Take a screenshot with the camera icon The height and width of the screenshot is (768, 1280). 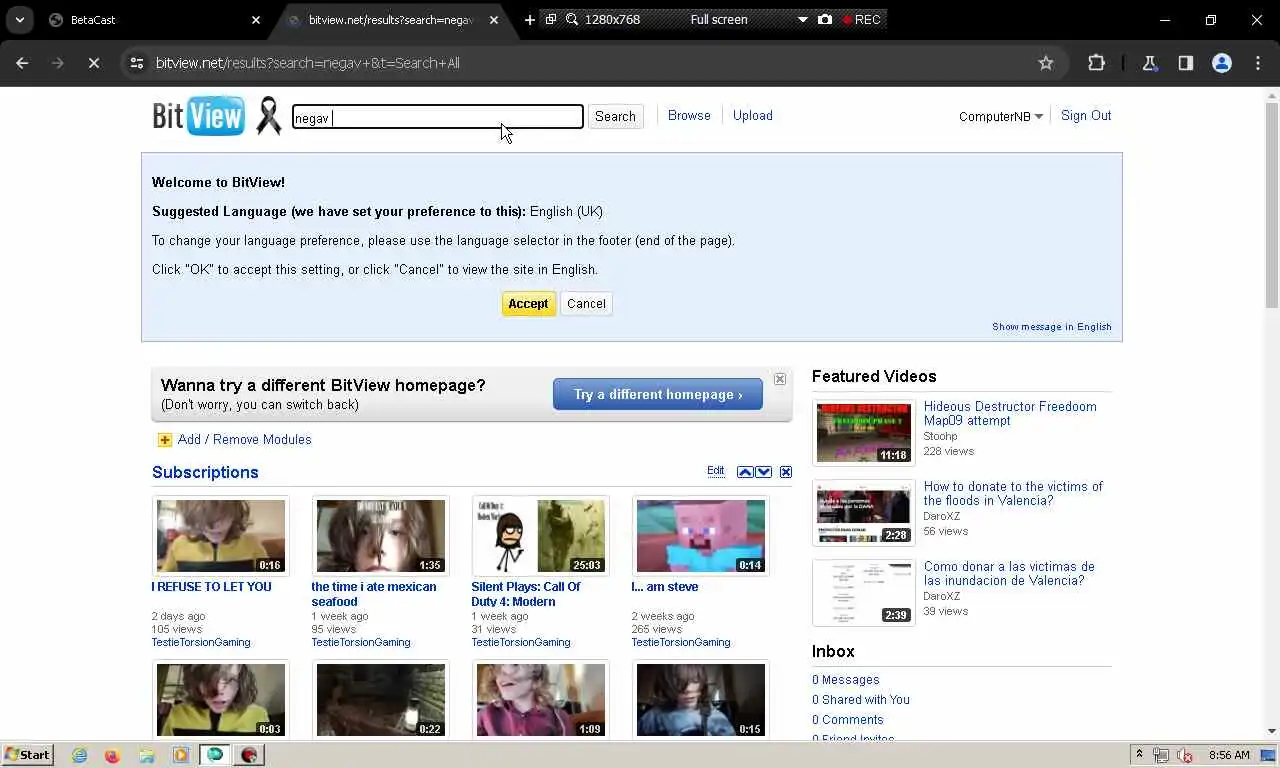[825, 19]
